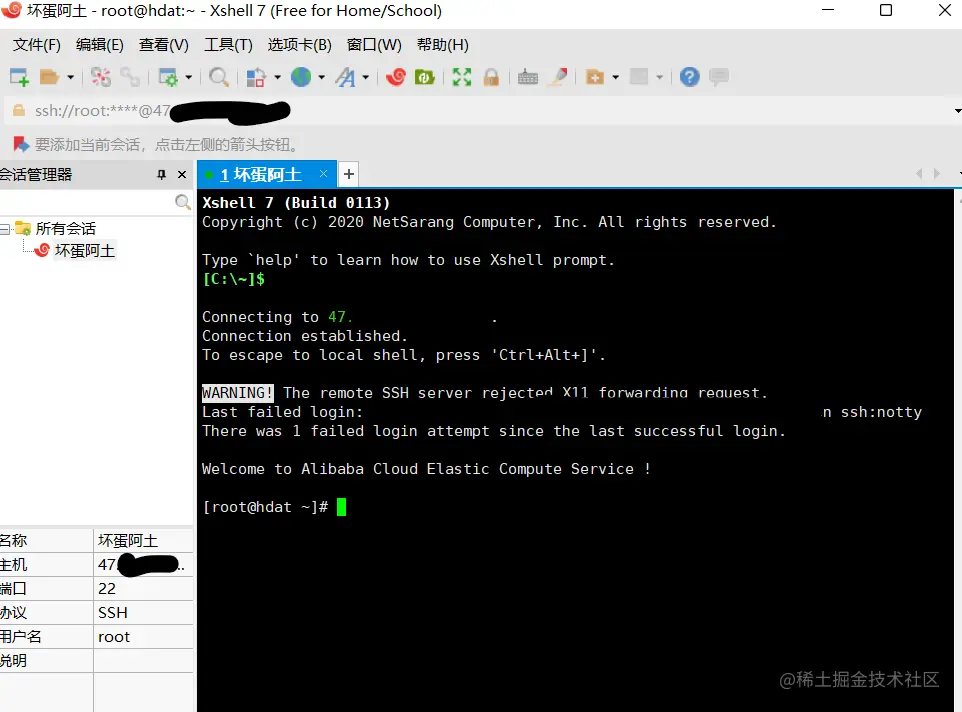Open the 选项卡(B) menu
Image resolution: width=962 pixels, height=712 pixels.
tap(299, 45)
